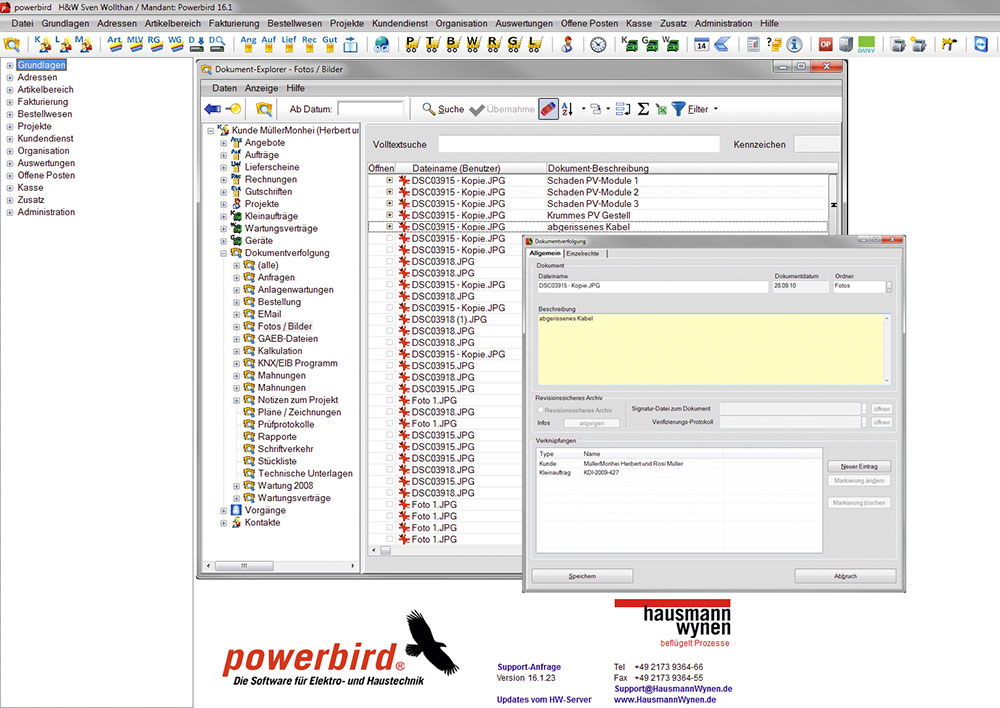Screen dimensions: 1000x708
Task: Toggle the Revisionssicheres Archiv checkbox
Action: (541, 410)
